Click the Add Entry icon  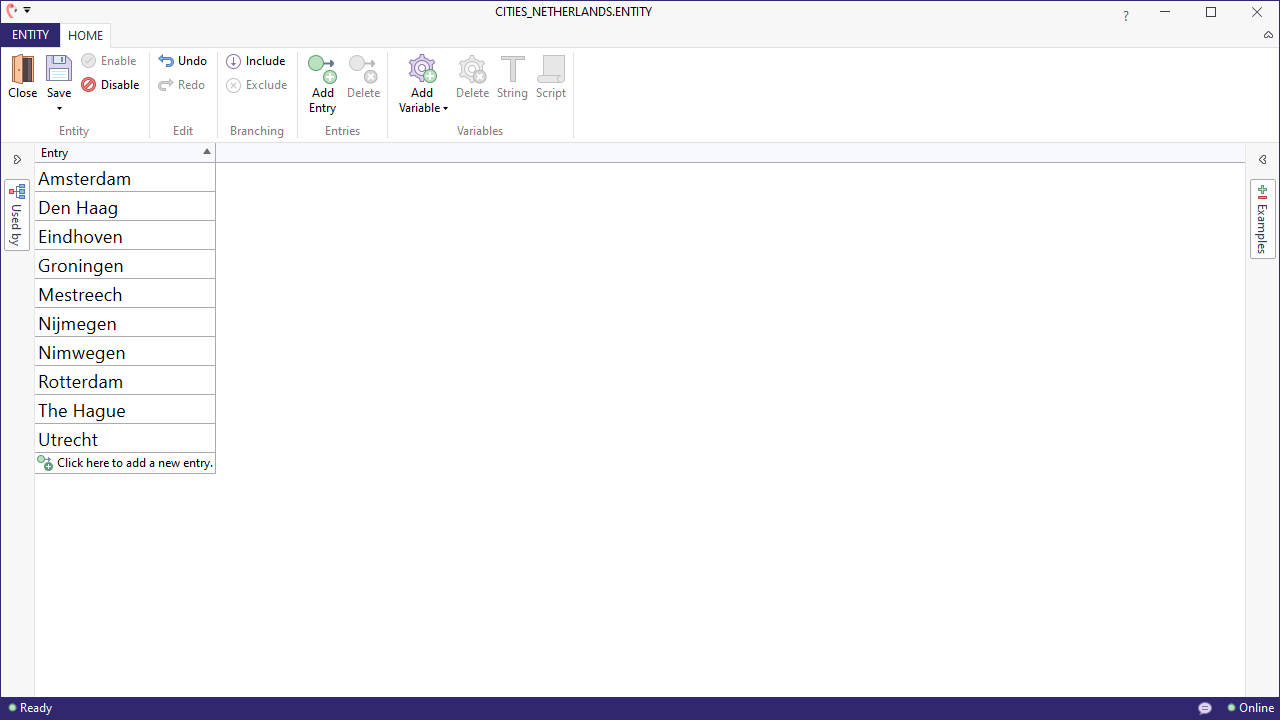[322, 69]
